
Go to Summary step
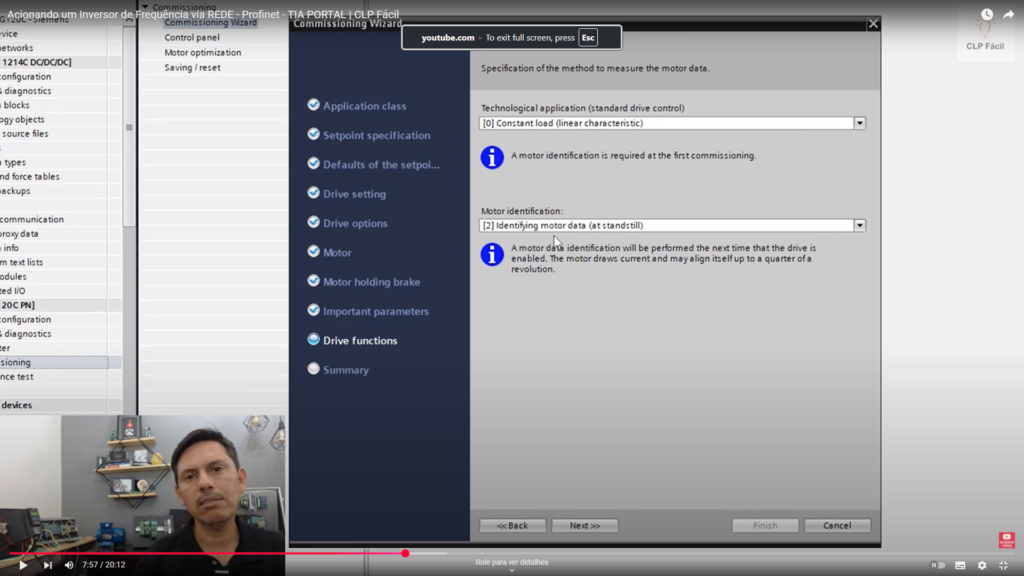(346, 370)
